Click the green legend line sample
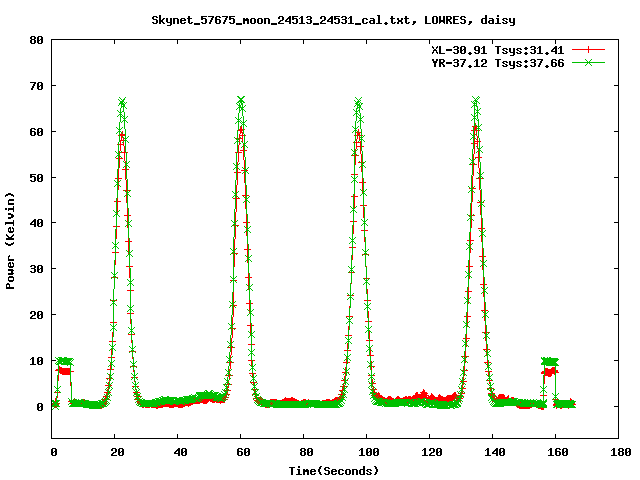 588,62
